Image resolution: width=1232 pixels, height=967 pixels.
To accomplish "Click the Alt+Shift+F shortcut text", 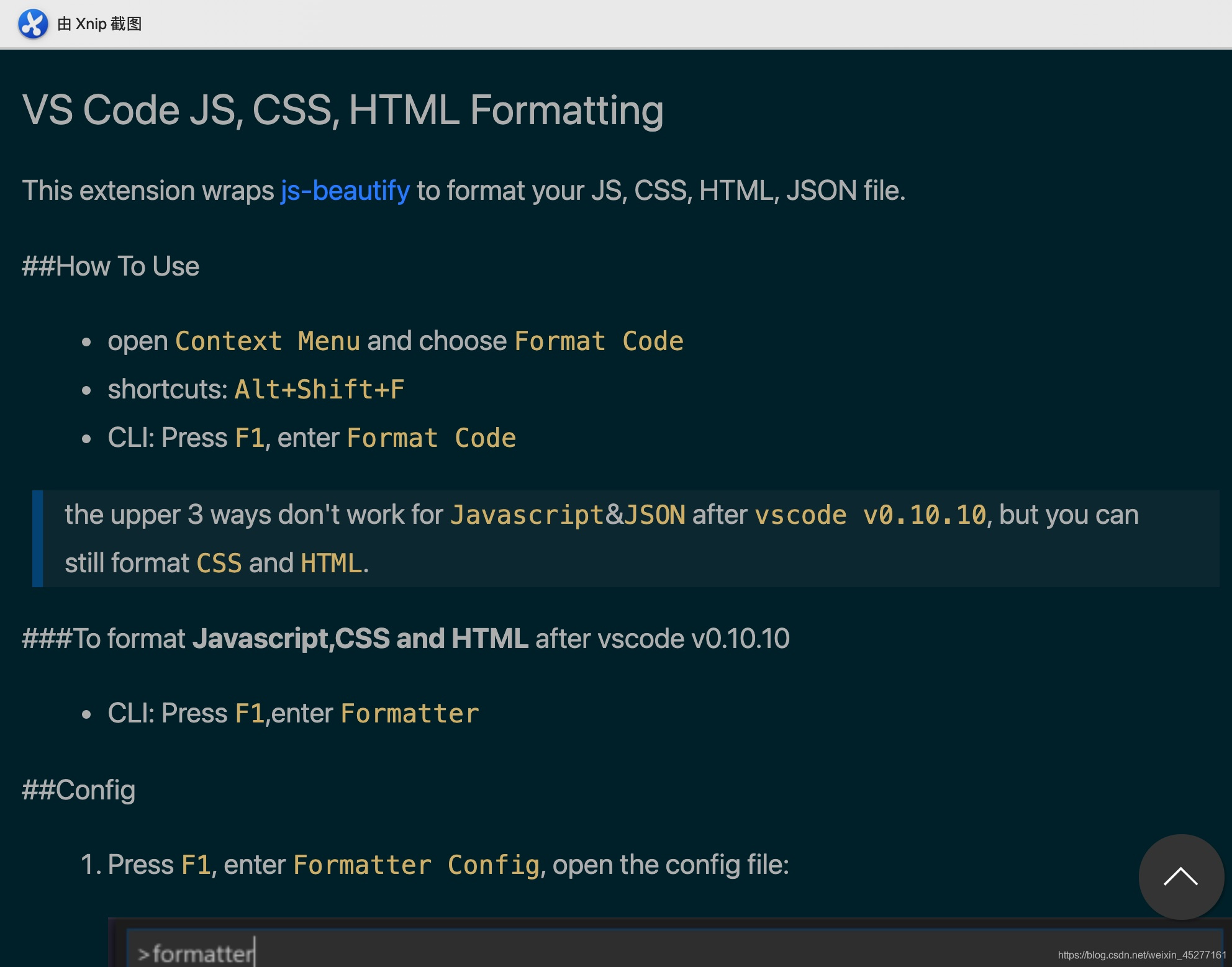I will pos(318,390).
